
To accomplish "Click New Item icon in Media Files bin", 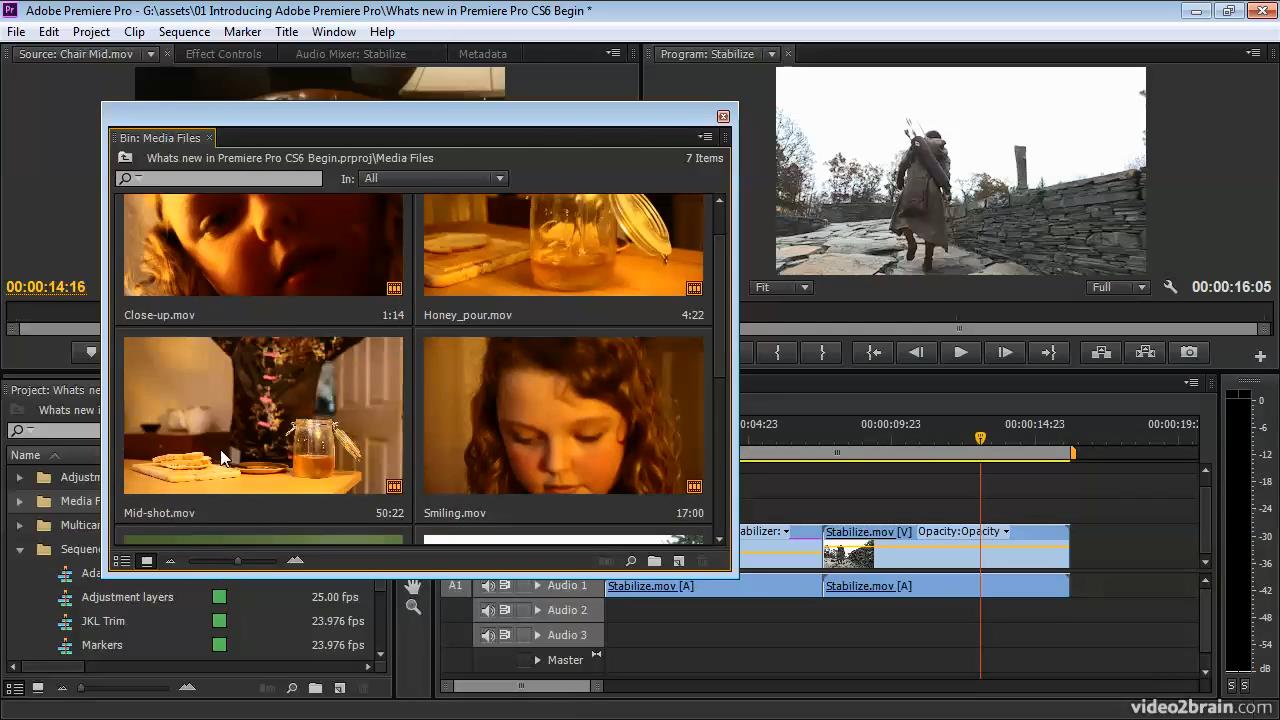I will click(x=678, y=561).
